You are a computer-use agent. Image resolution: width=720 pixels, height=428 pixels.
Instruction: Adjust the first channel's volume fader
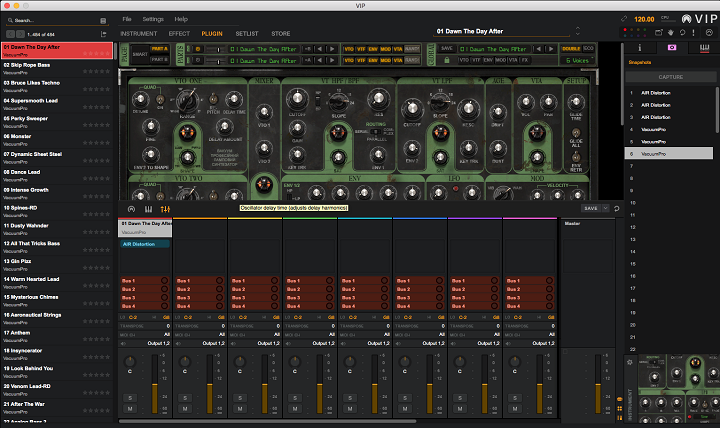155,382
